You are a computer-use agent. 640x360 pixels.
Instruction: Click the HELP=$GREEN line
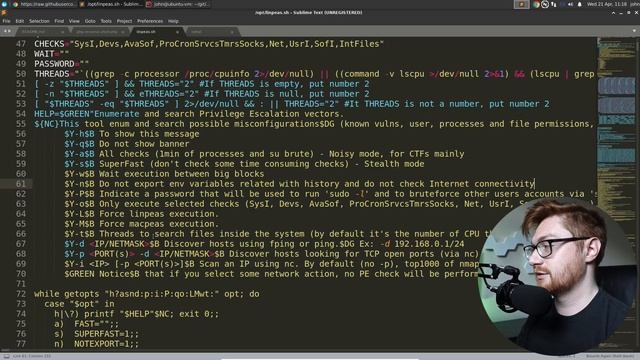click(189, 114)
